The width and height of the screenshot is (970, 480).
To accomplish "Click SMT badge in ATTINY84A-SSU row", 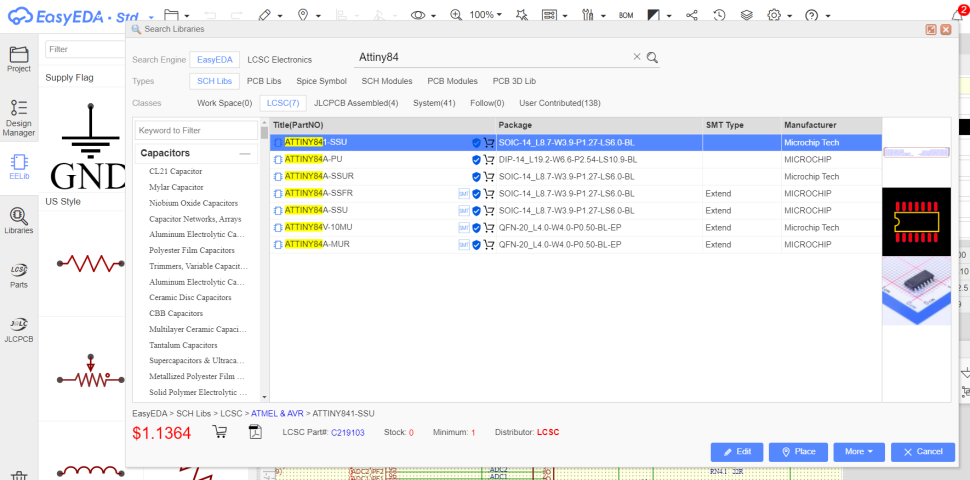I will tap(464, 211).
